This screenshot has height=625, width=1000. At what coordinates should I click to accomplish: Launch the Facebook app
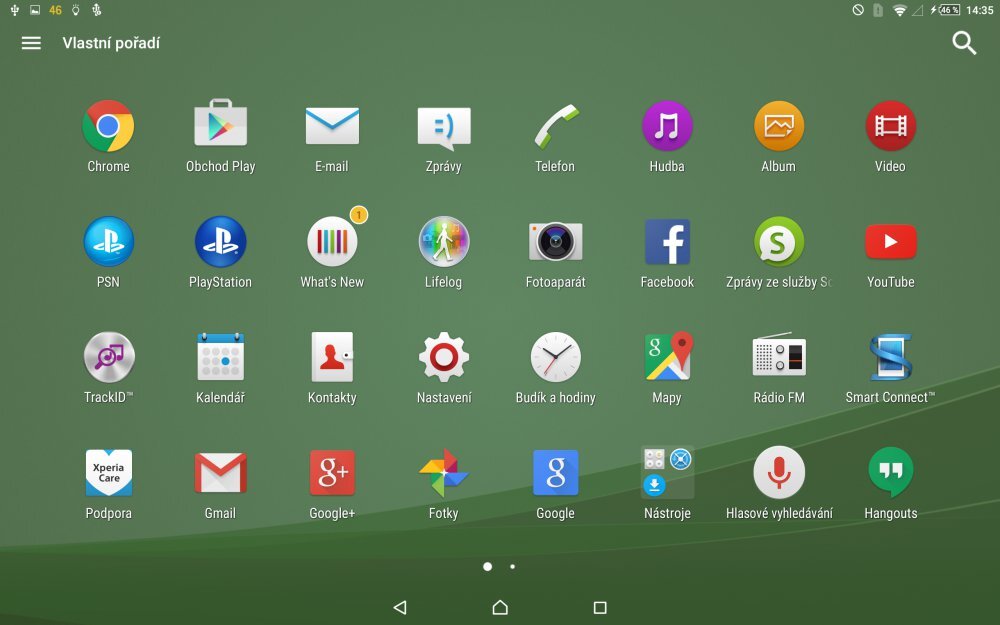pyautogui.click(x=667, y=242)
